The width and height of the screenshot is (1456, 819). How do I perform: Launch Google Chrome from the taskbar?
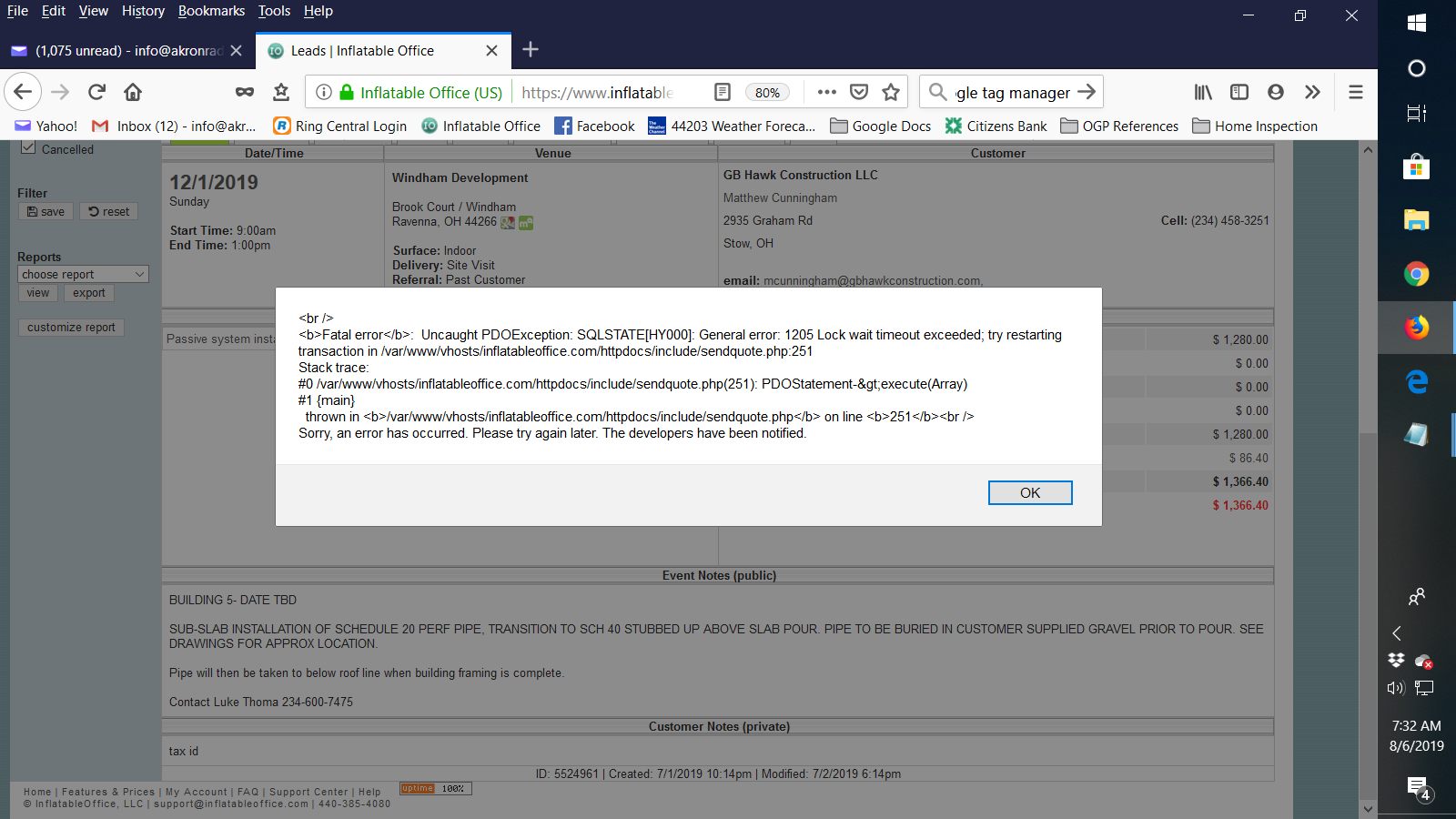1416,274
